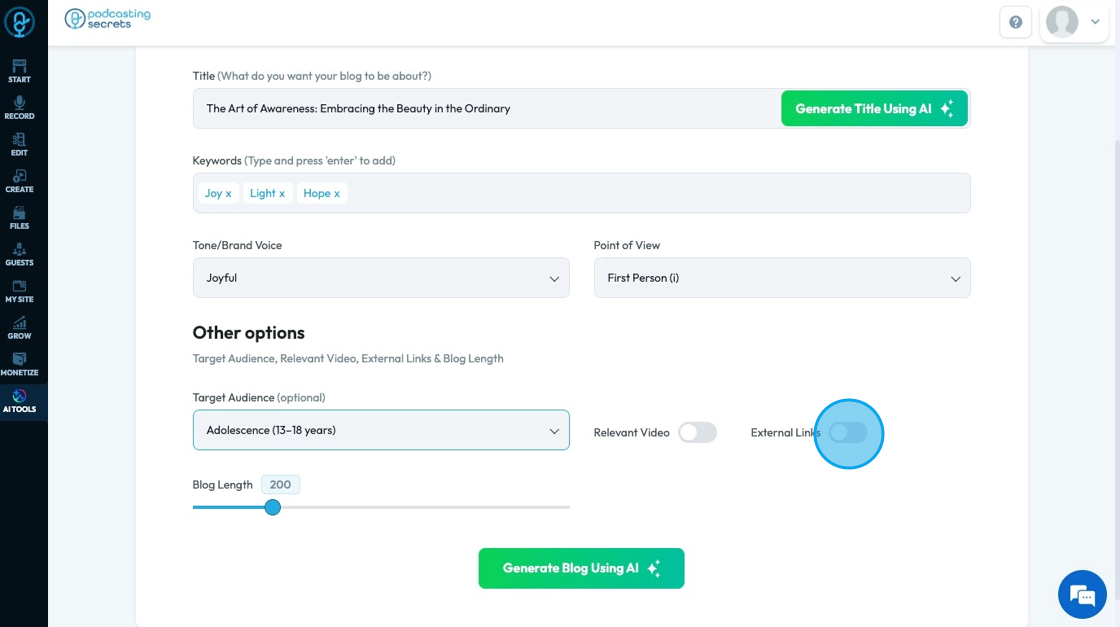The width and height of the screenshot is (1120, 627).
Task: Open the GROW sidebar icon
Action: 19,327
